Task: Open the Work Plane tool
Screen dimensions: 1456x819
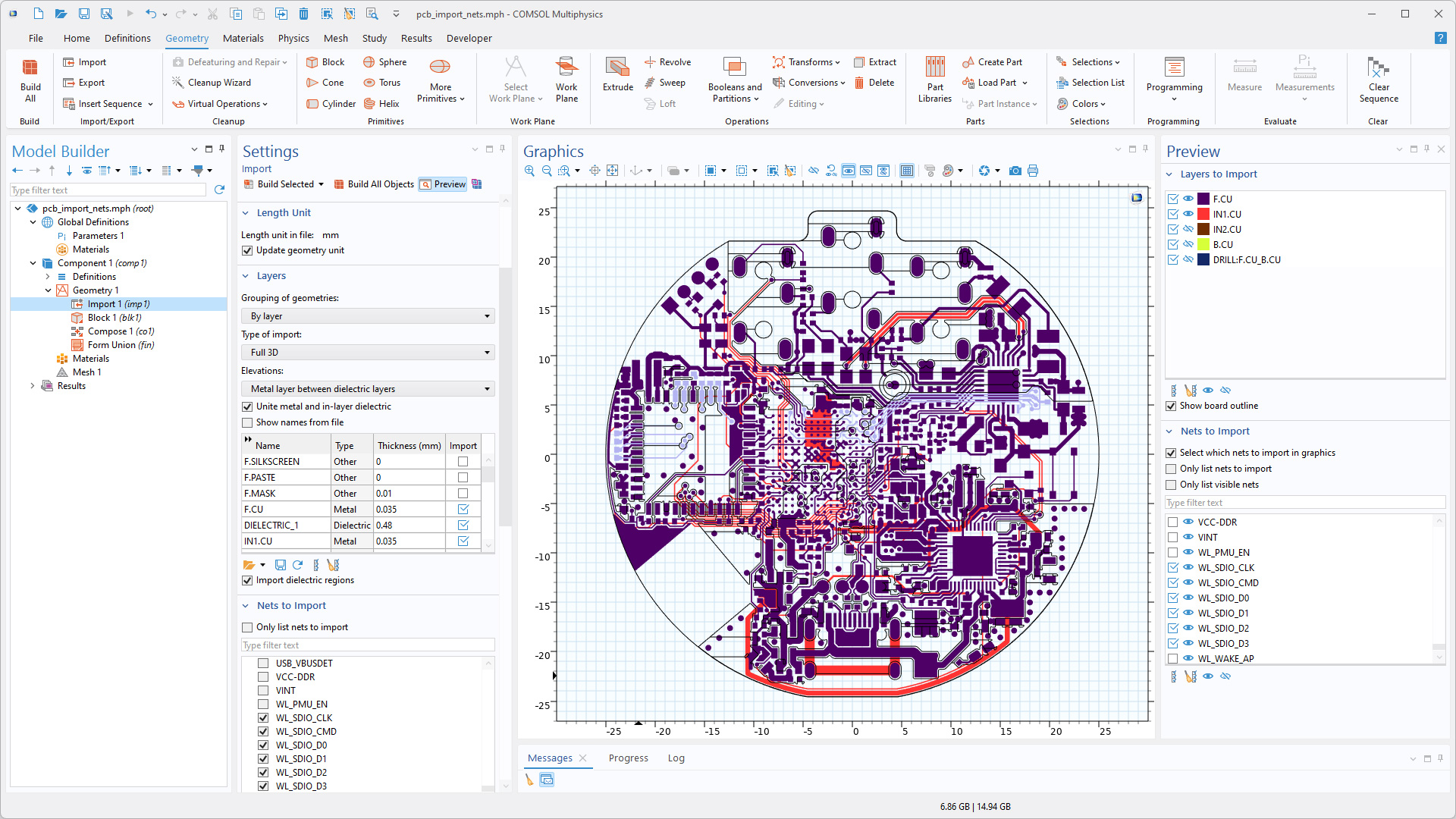Action: click(566, 80)
